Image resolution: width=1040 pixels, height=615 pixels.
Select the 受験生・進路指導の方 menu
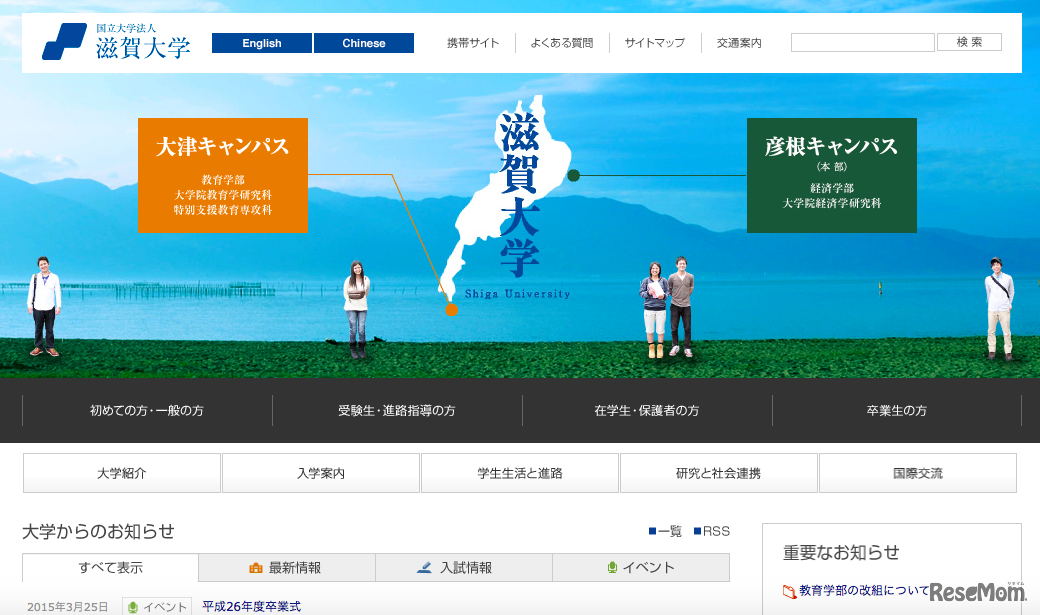click(397, 411)
